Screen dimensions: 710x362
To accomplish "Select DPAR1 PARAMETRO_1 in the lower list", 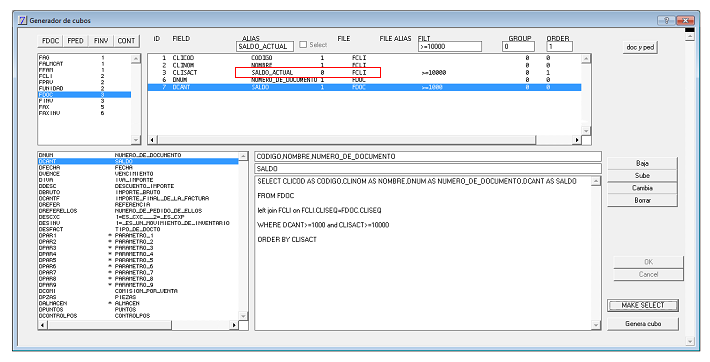I will (x=138, y=236).
